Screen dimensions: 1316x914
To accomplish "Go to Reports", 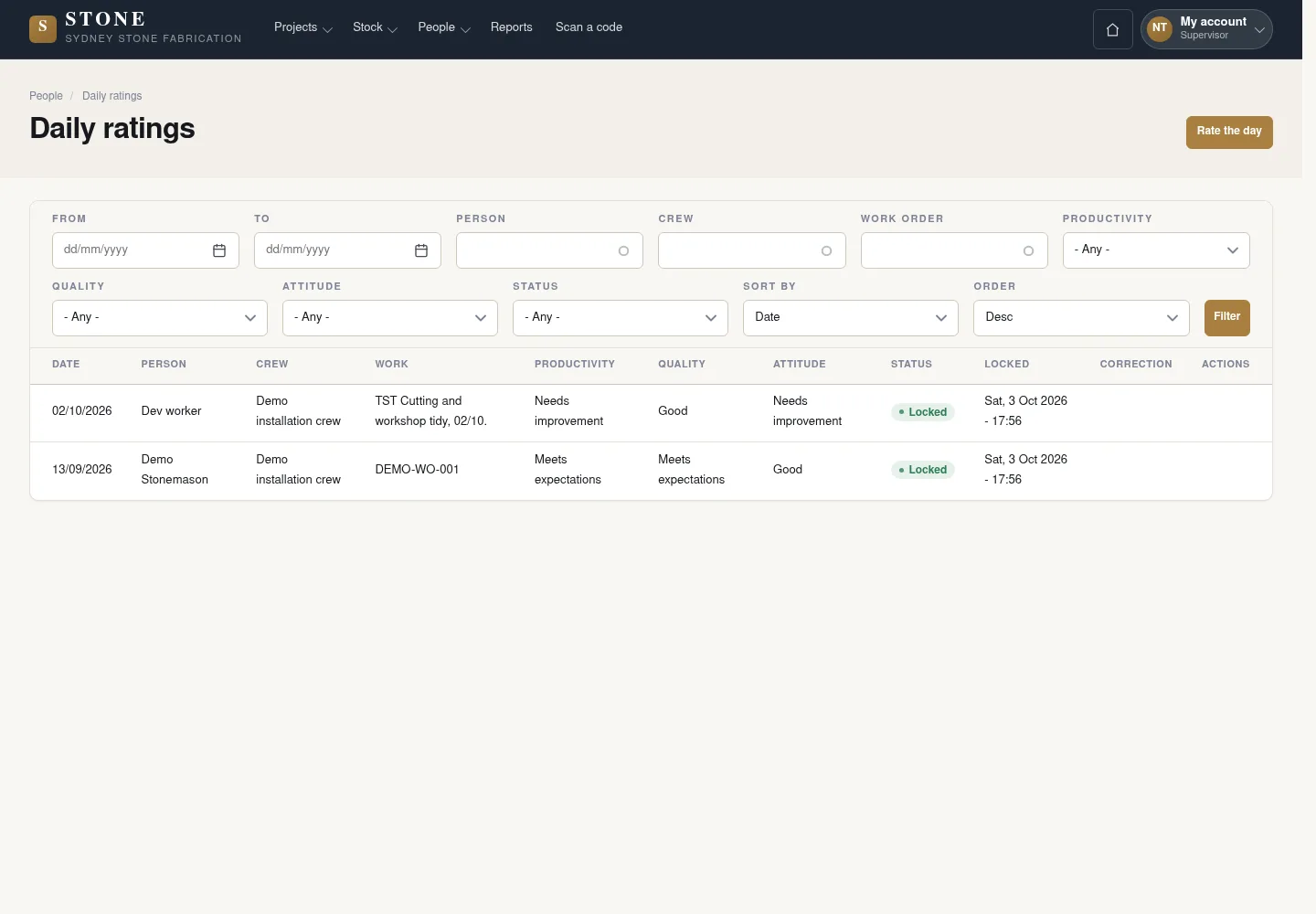I will 512,27.
